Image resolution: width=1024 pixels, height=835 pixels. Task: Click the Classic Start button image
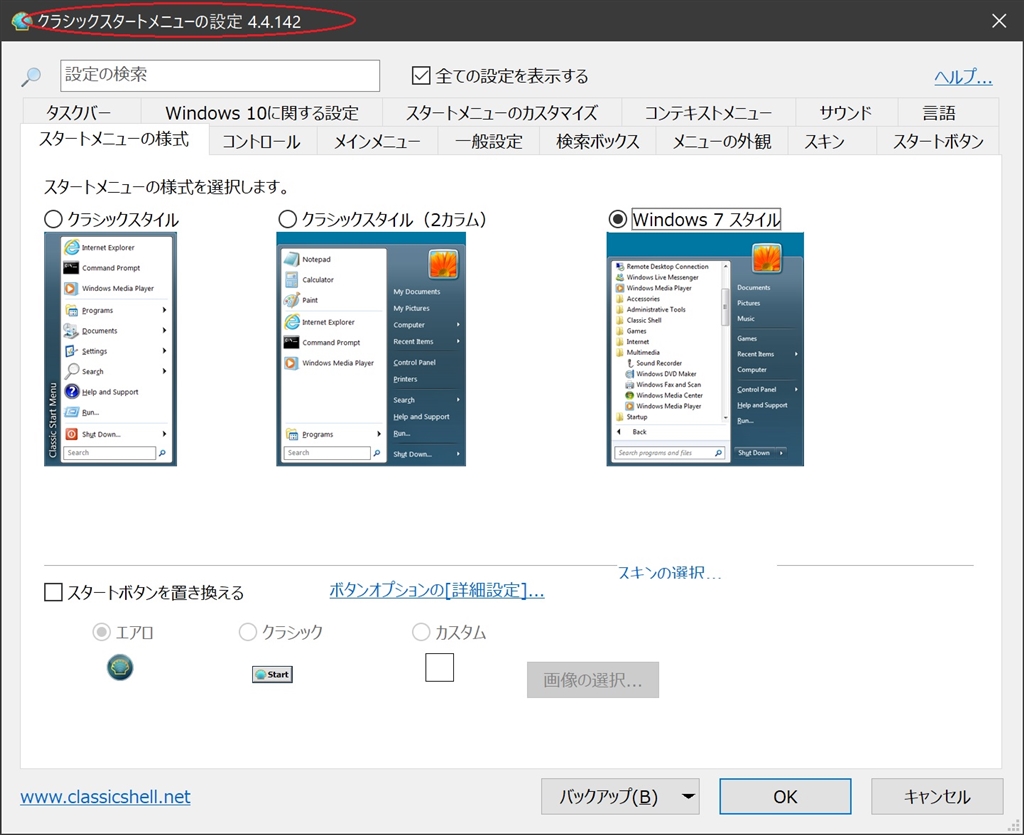click(x=272, y=674)
